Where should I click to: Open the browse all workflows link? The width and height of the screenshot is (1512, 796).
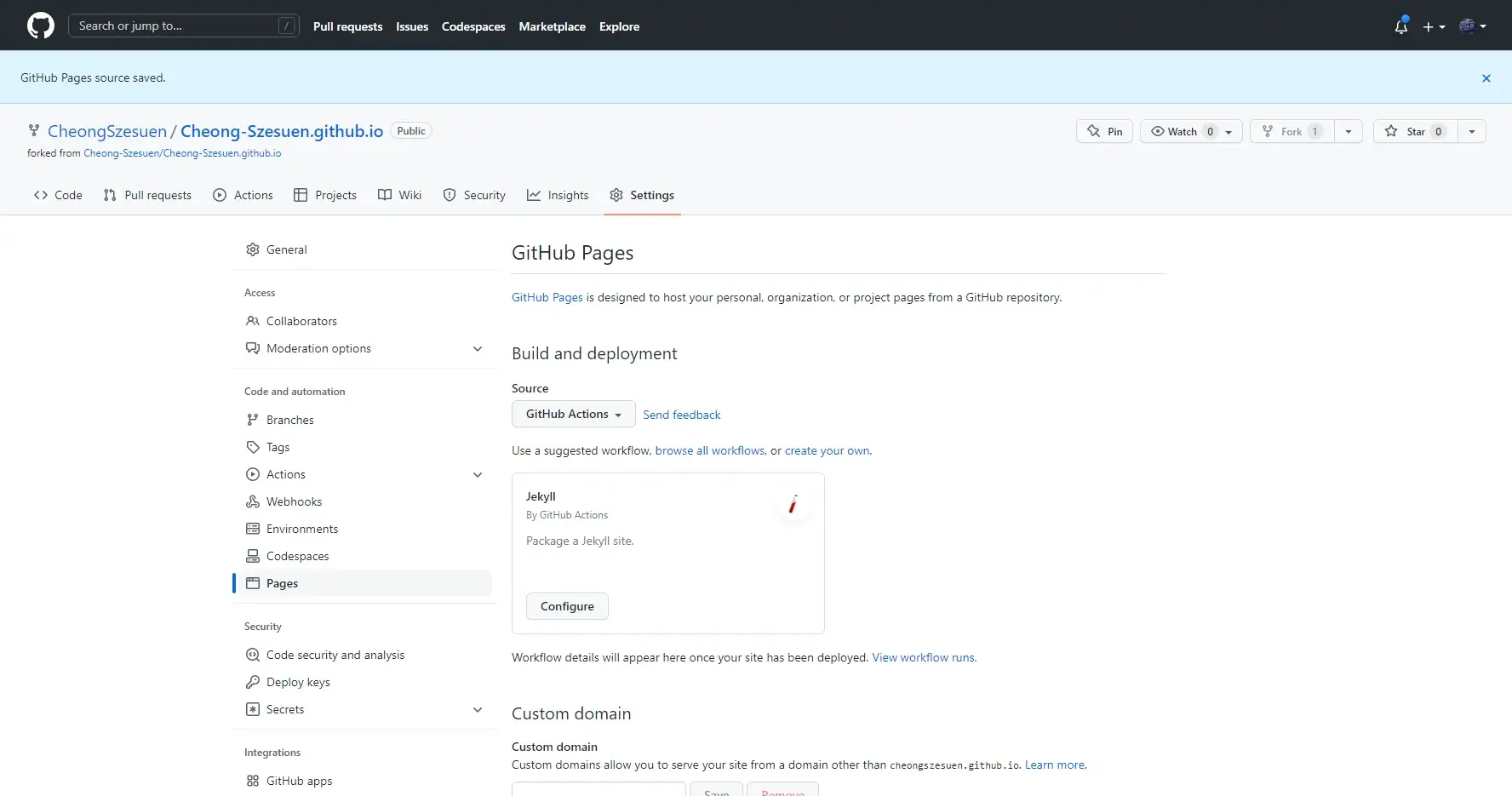[x=709, y=450]
